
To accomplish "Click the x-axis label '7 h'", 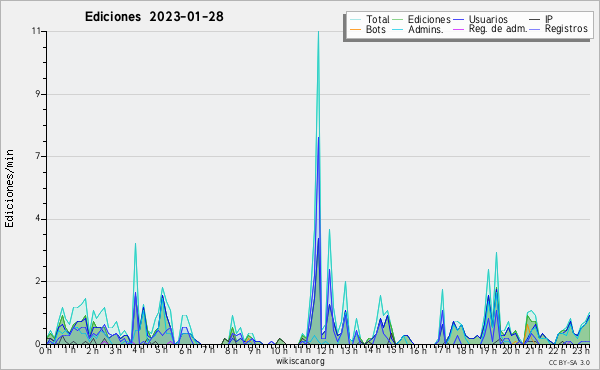I will [x=208, y=350].
